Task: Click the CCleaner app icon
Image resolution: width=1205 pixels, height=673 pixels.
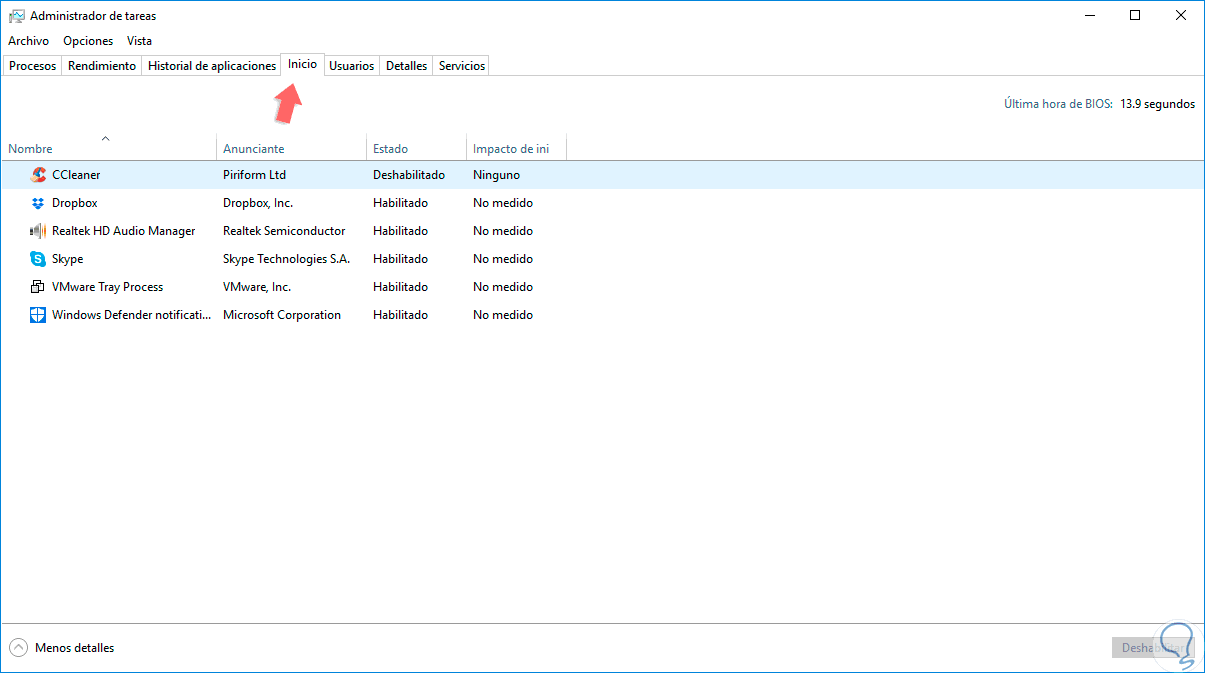Action: 38,175
